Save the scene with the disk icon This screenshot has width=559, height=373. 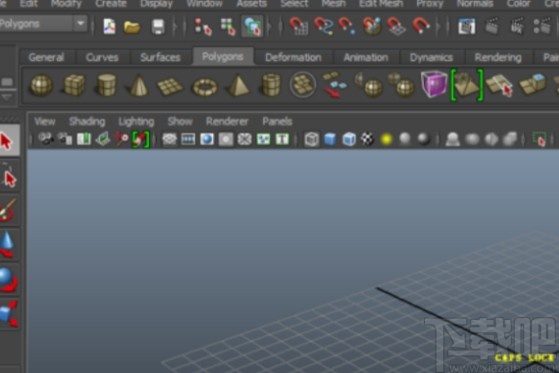(x=158, y=27)
